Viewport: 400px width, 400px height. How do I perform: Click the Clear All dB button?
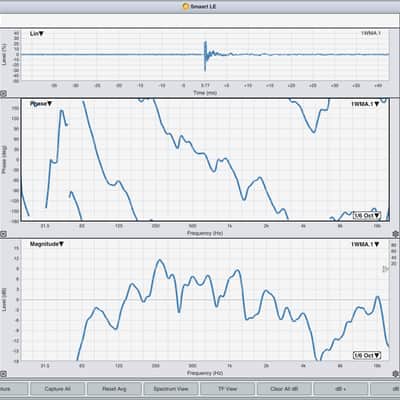point(284,389)
